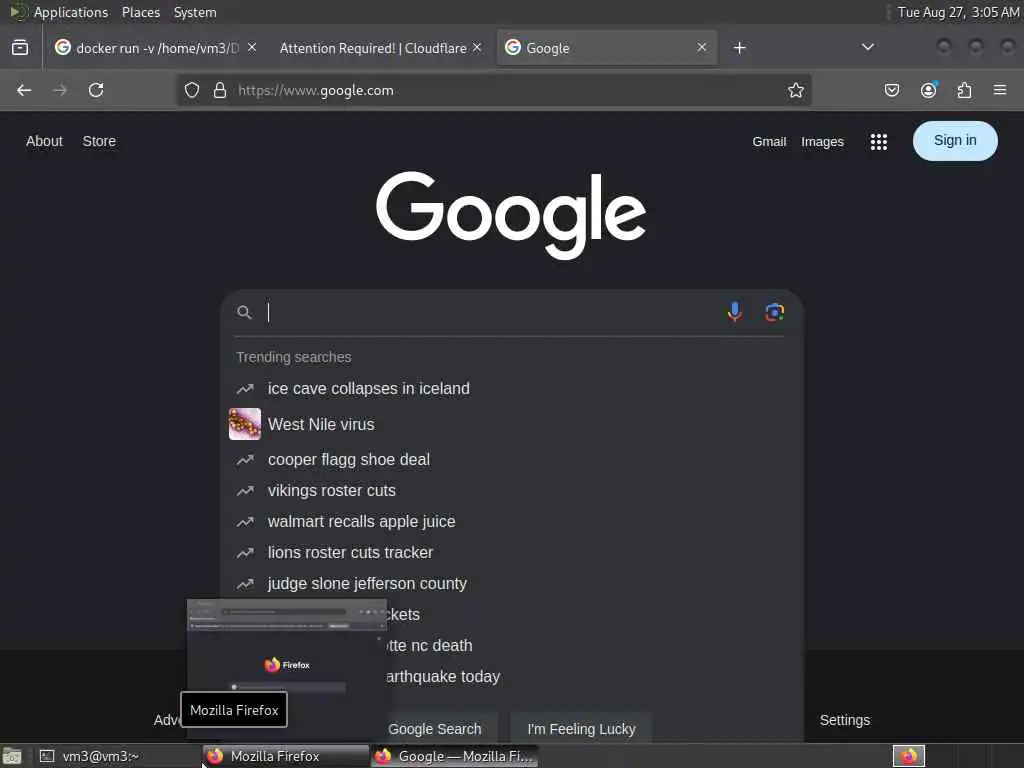Switch to Google — Mozilla Firefox taskbar window

[x=455, y=756]
